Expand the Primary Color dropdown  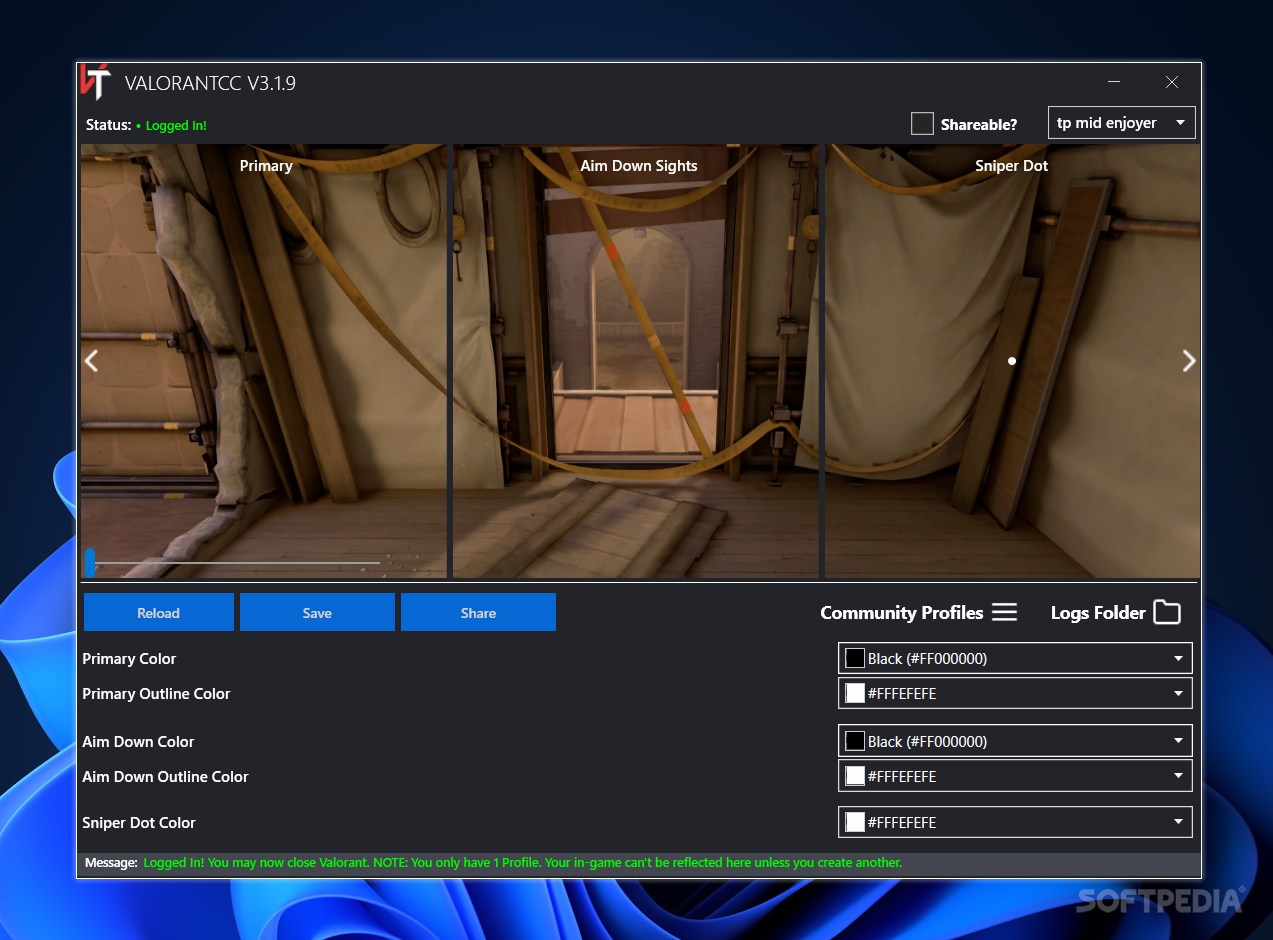(1015, 658)
